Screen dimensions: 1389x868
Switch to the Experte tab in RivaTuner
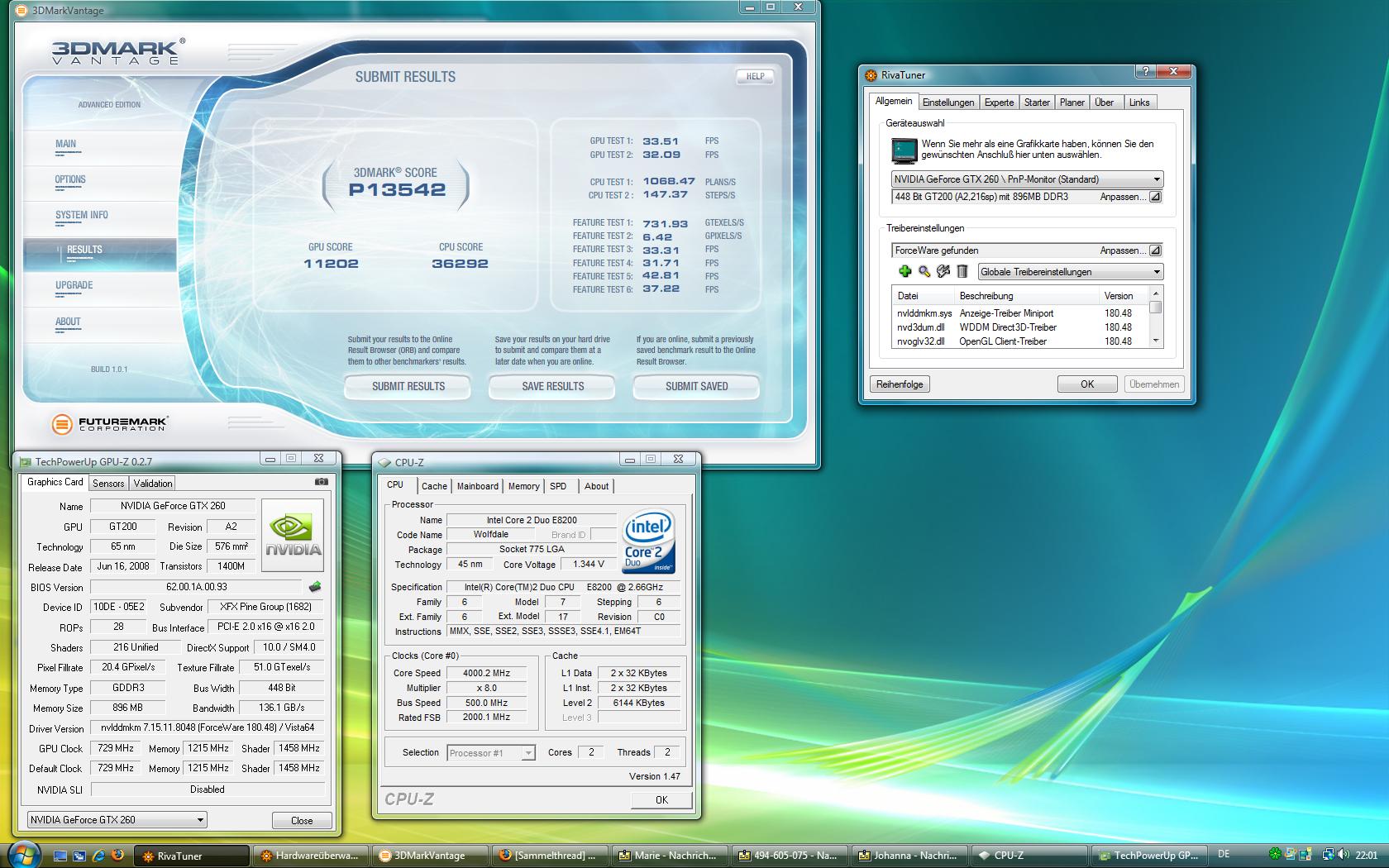999,103
